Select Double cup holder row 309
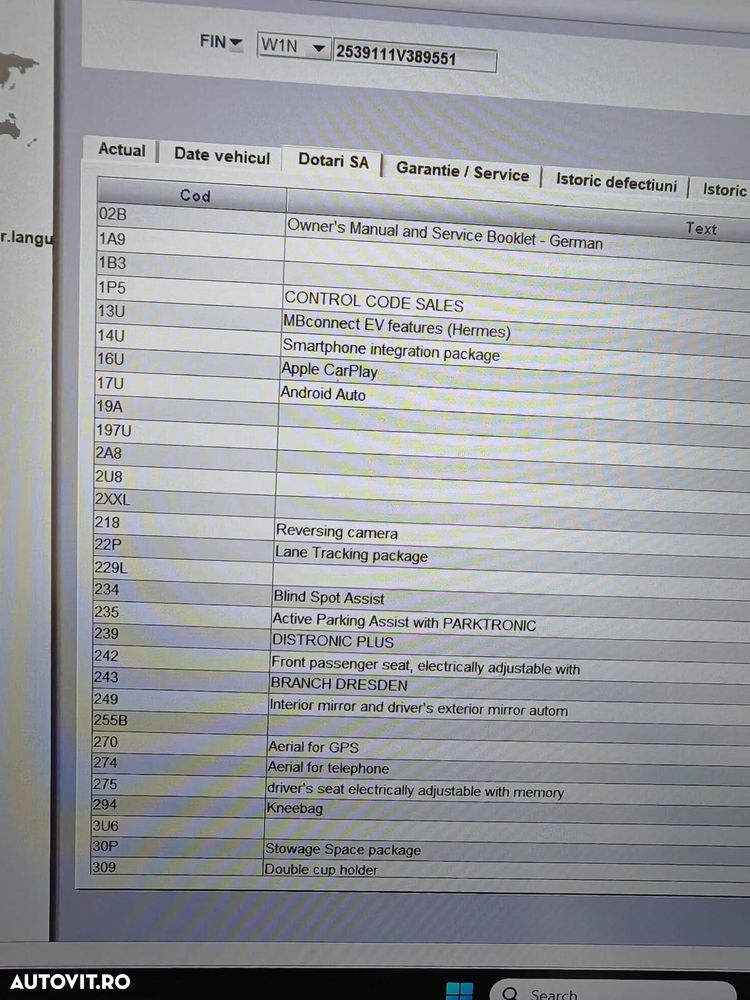This screenshot has height=1000, width=750. 420,868
